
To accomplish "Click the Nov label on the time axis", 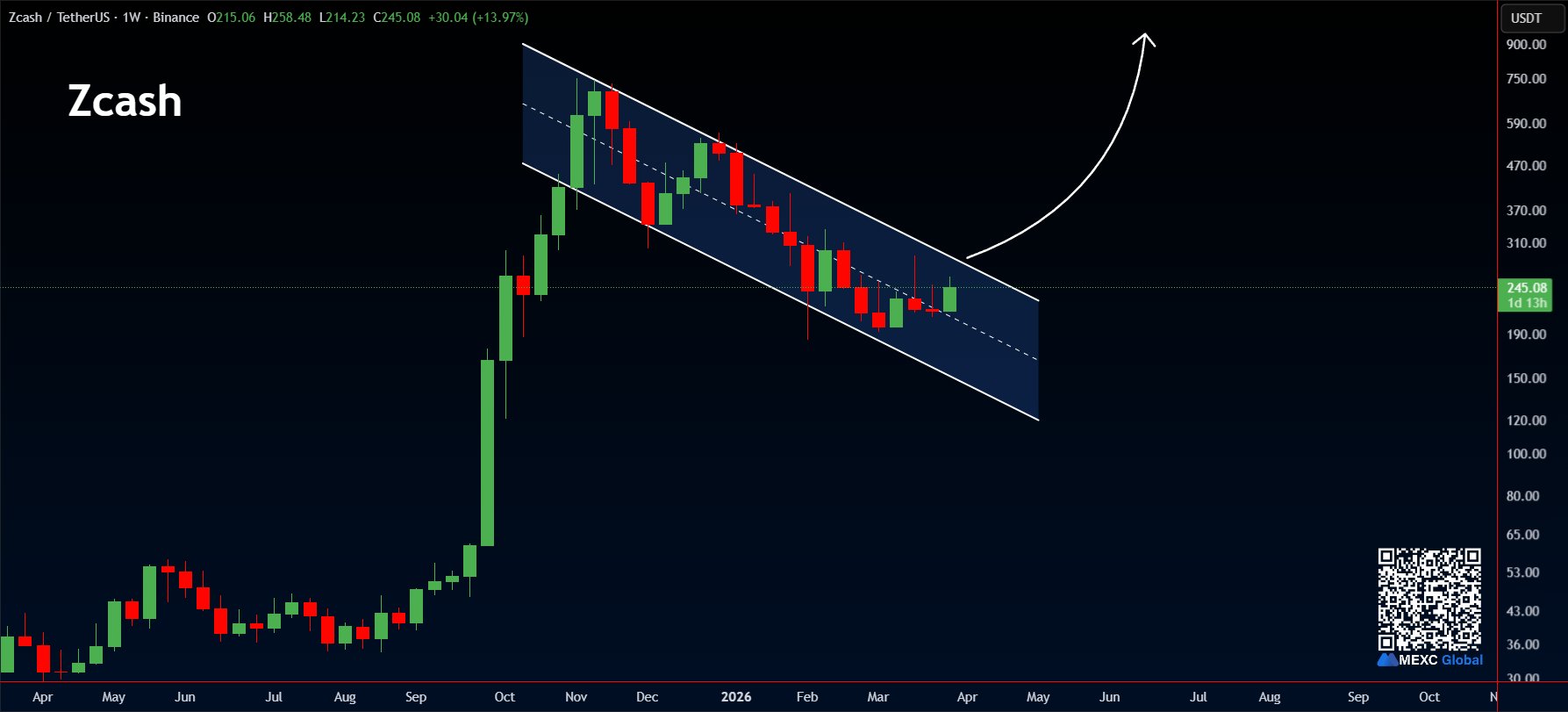I will pyautogui.click(x=576, y=697).
